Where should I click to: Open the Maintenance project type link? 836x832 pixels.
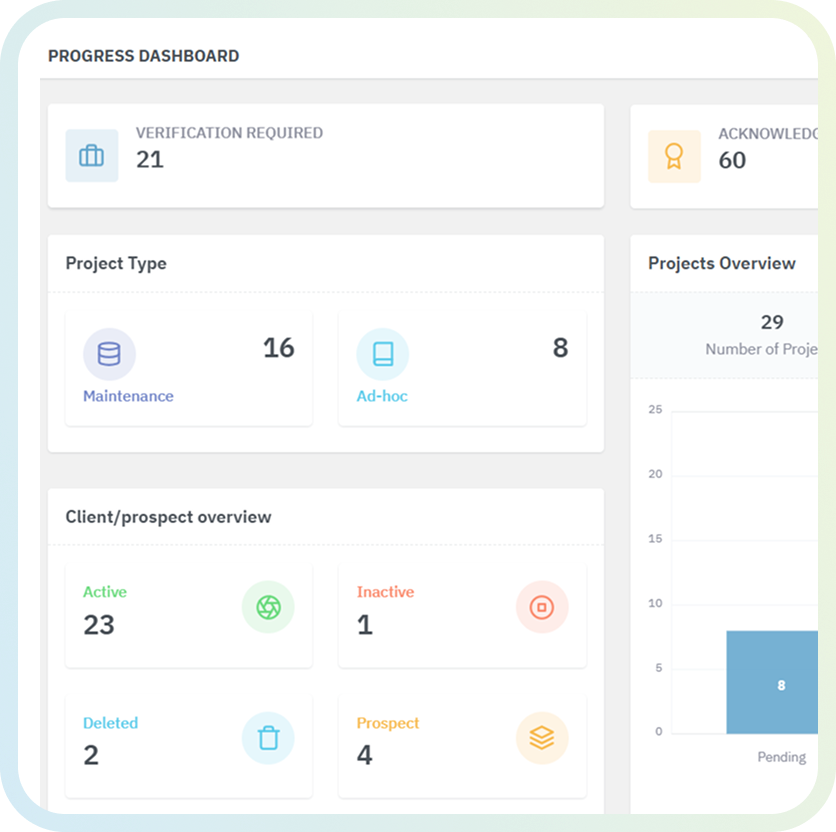(128, 396)
